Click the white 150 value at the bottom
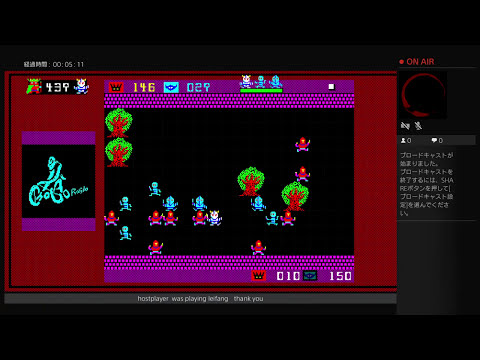 coord(340,276)
